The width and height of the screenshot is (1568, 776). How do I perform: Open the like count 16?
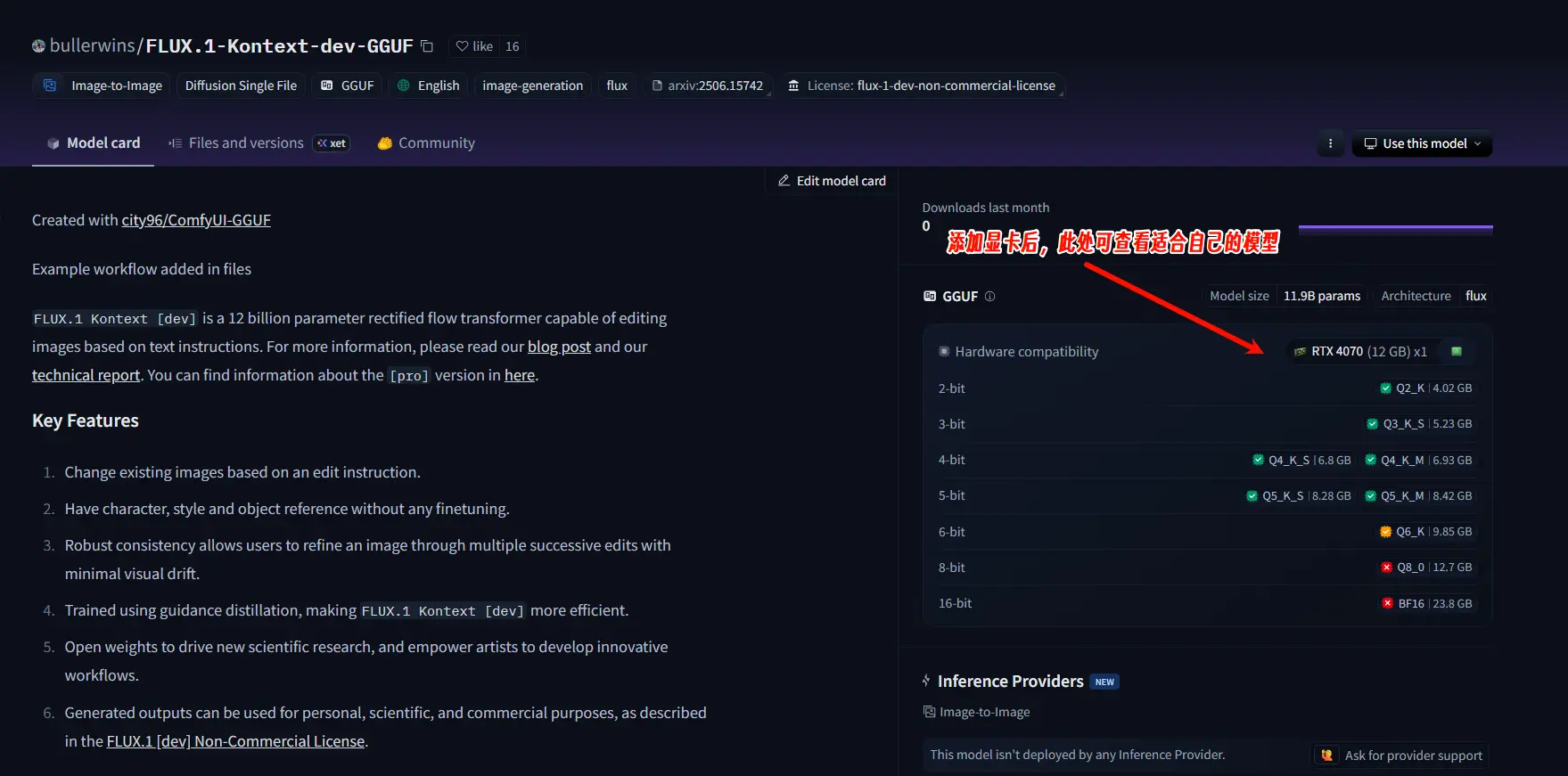(512, 46)
